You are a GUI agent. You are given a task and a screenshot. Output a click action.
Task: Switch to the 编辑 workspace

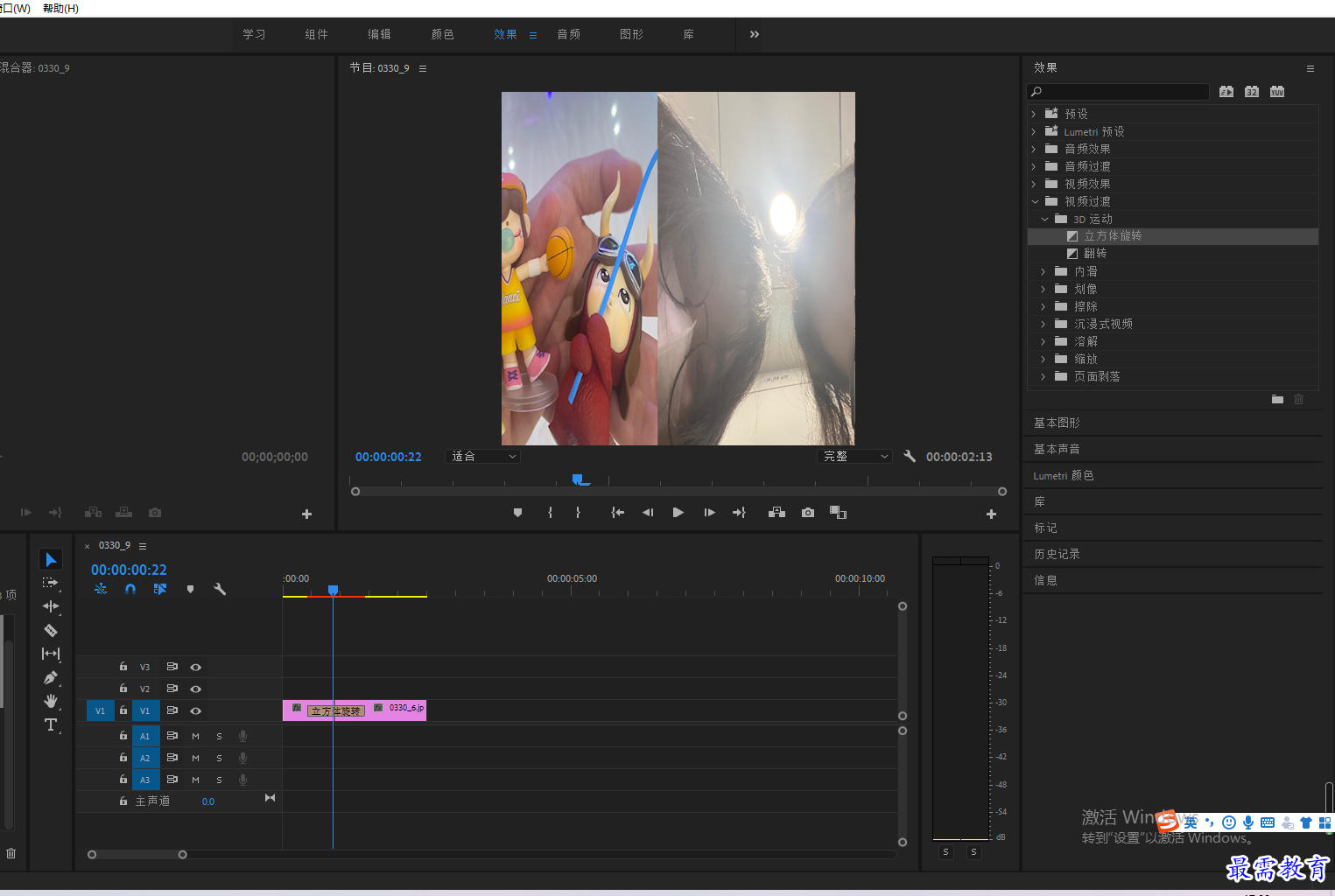379,34
